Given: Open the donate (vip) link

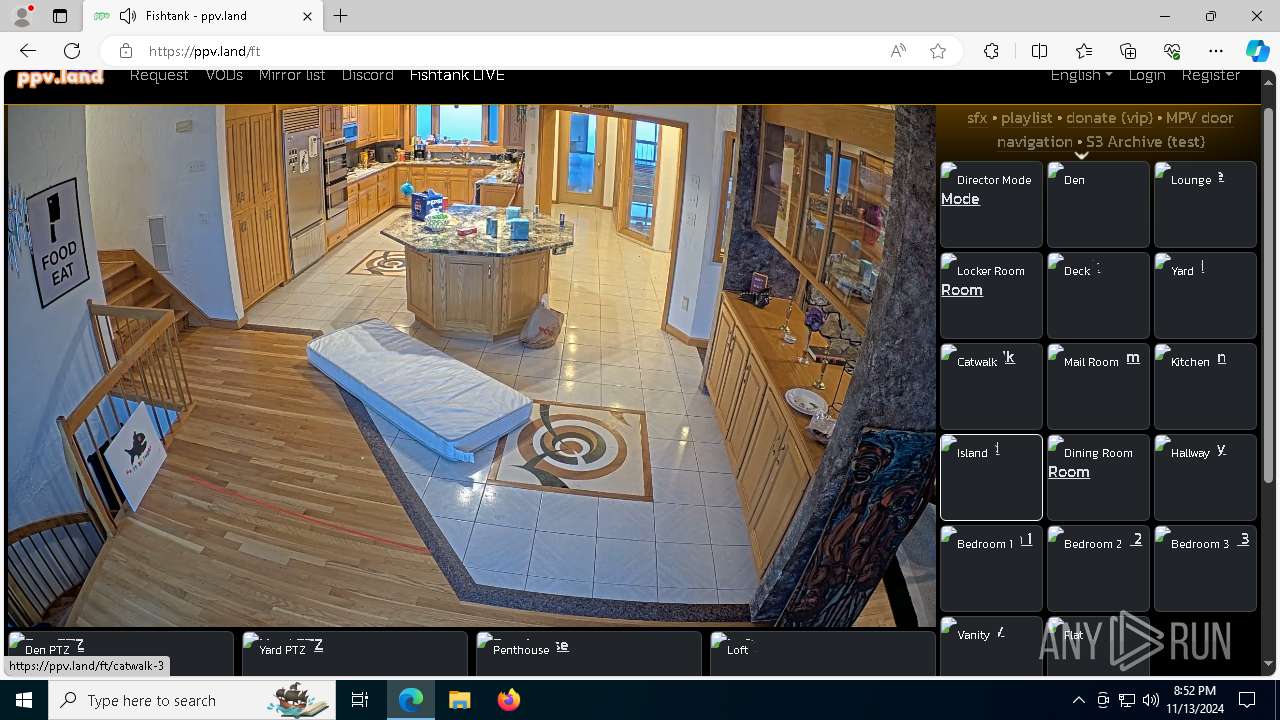Looking at the screenshot, I should pos(1109,118).
